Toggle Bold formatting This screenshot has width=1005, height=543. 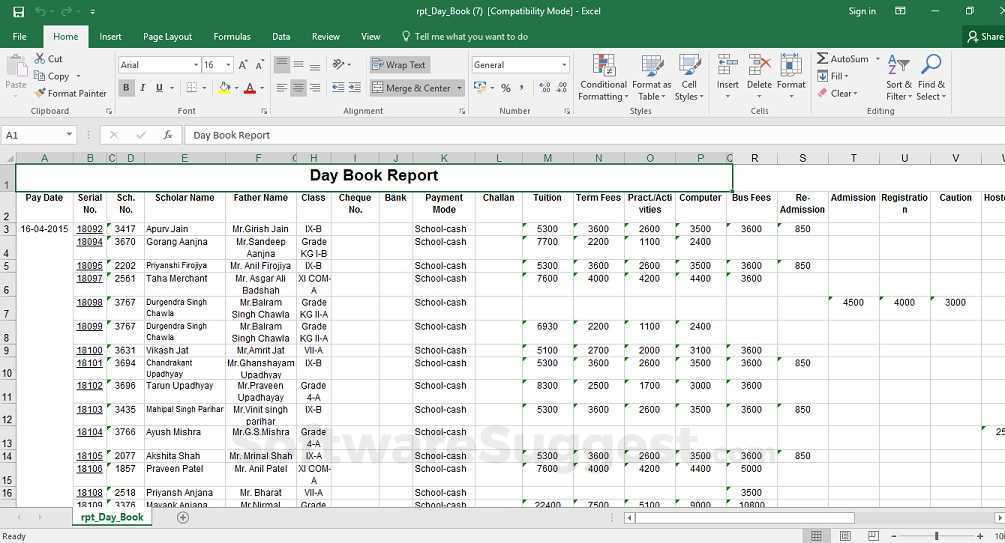[126, 88]
